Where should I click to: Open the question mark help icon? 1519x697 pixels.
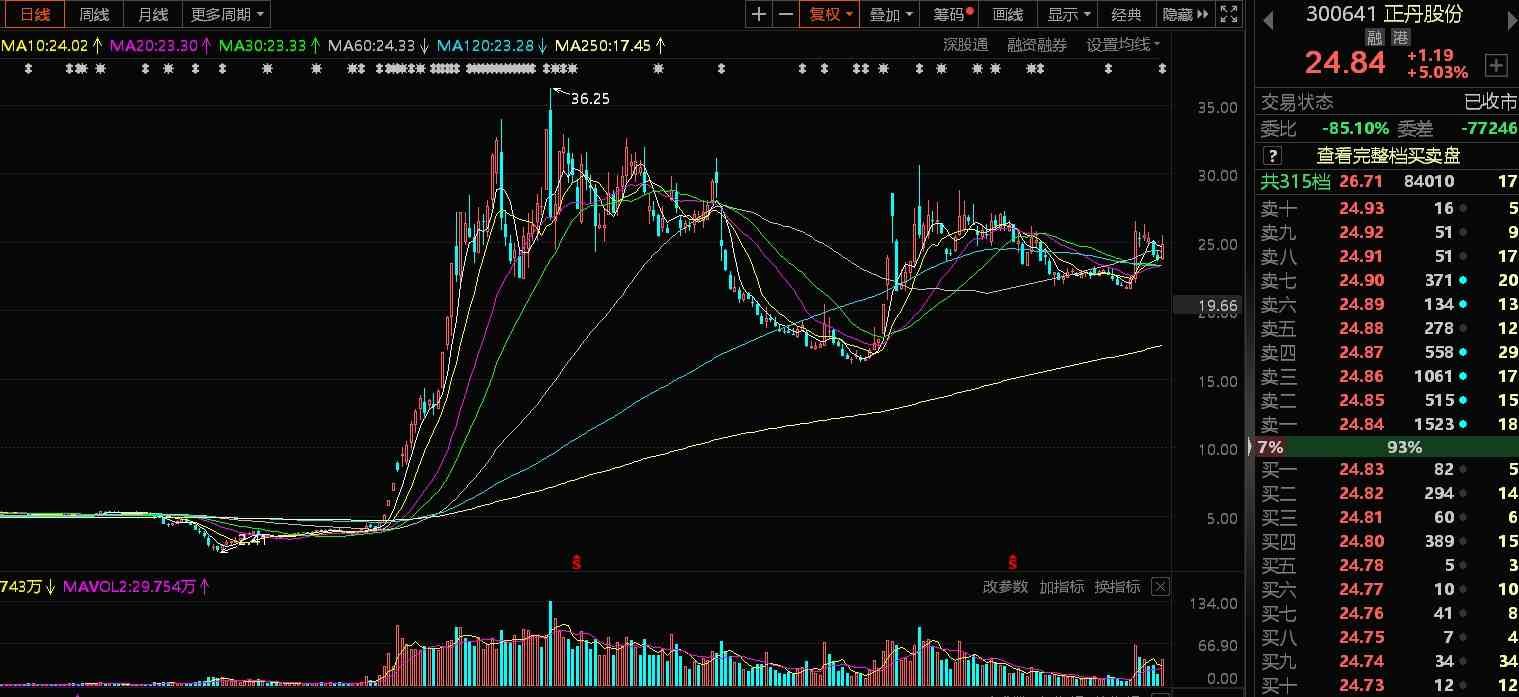point(1272,156)
